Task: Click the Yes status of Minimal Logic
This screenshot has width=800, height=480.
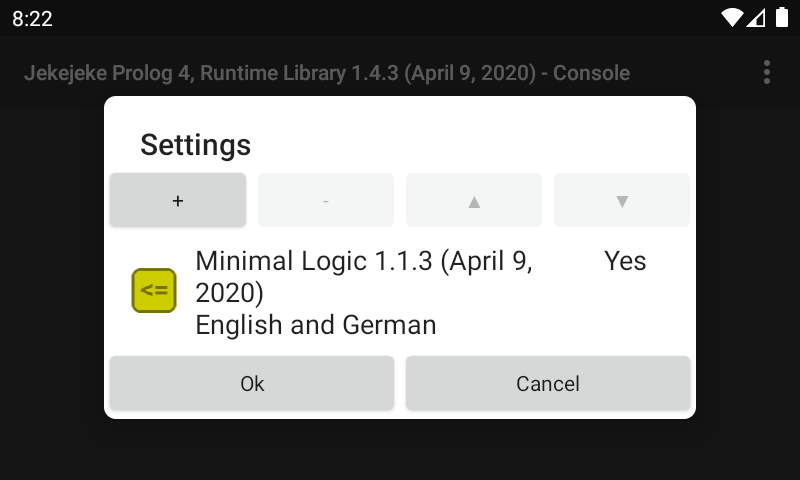Action: pyautogui.click(x=625, y=261)
